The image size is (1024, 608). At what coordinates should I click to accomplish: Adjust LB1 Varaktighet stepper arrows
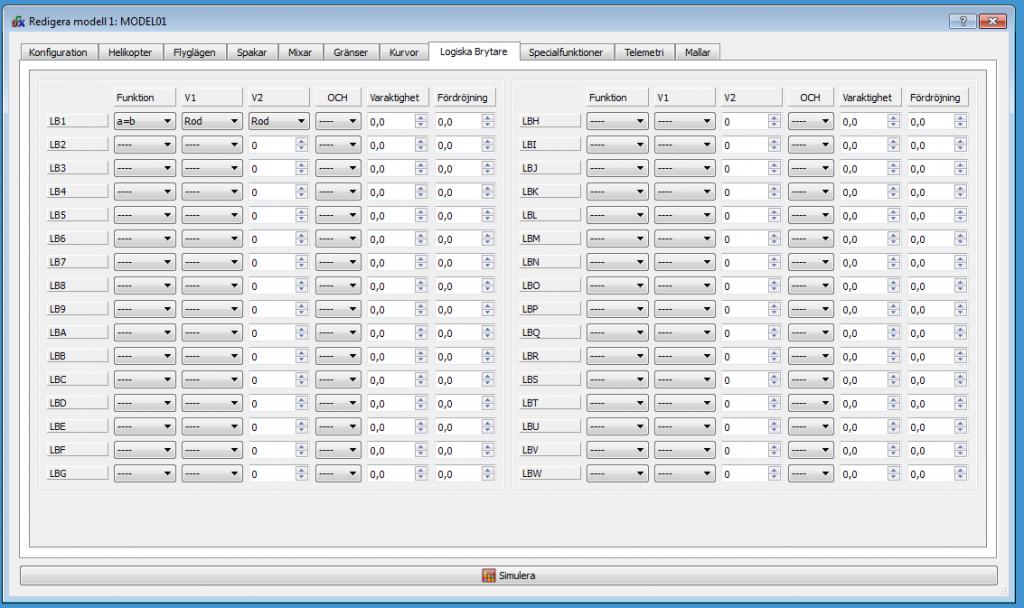click(421, 121)
